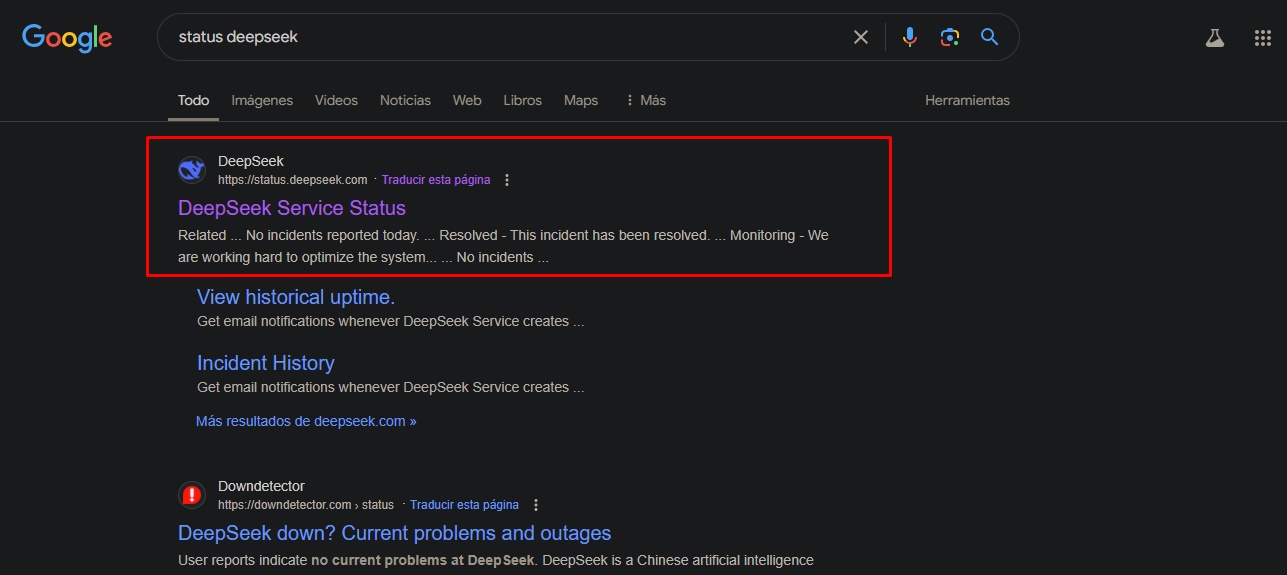The image size is (1287, 575).
Task: Open the 'View historical uptime.' sitelink
Action: pos(296,297)
